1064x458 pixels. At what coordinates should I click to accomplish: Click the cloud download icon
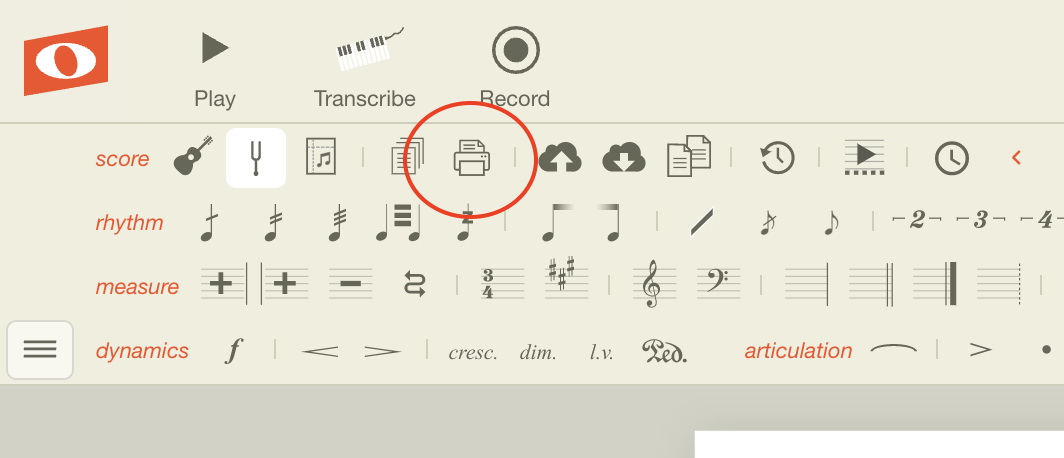point(624,157)
